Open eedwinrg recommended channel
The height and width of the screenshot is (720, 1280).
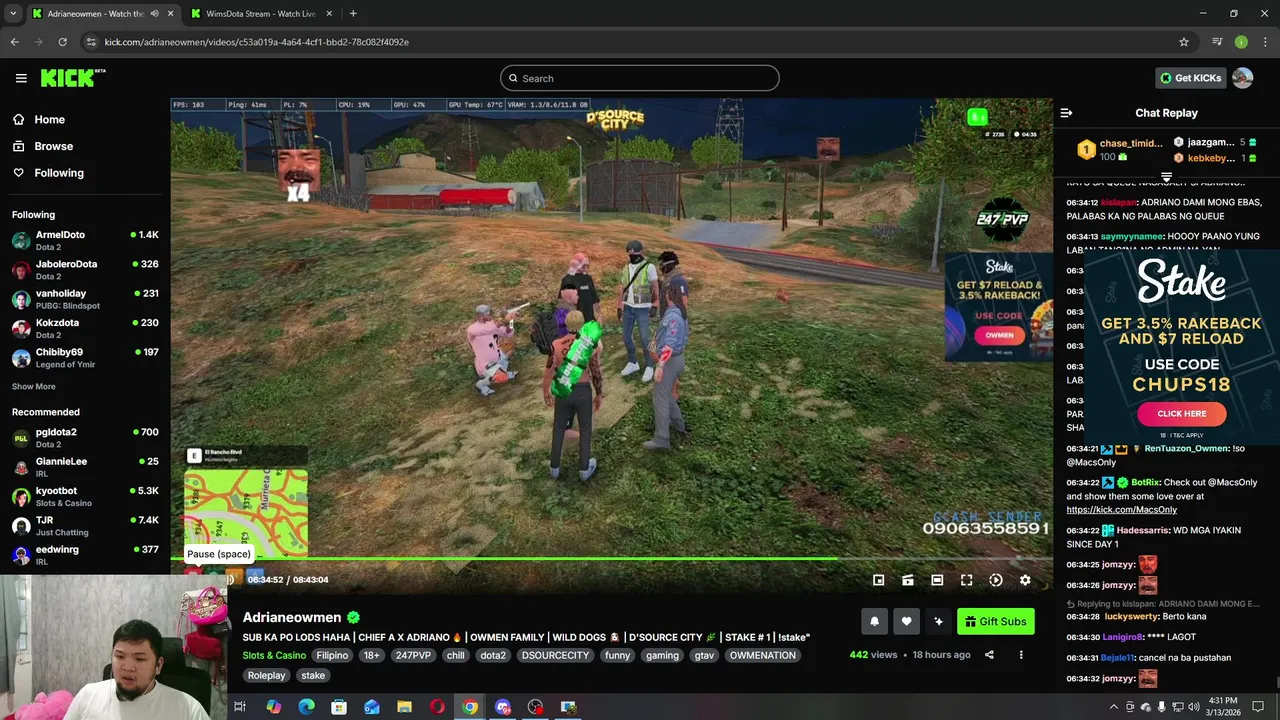click(x=85, y=555)
